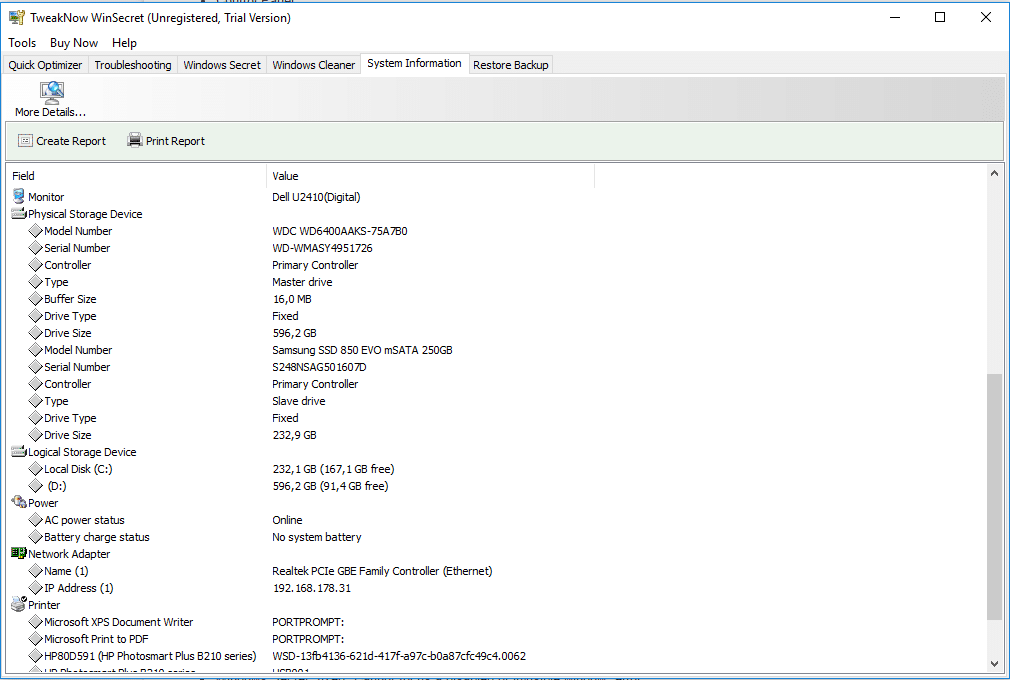Click the Value column header
The height and width of the screenshot is (680, 1010).
click(430, 176)
